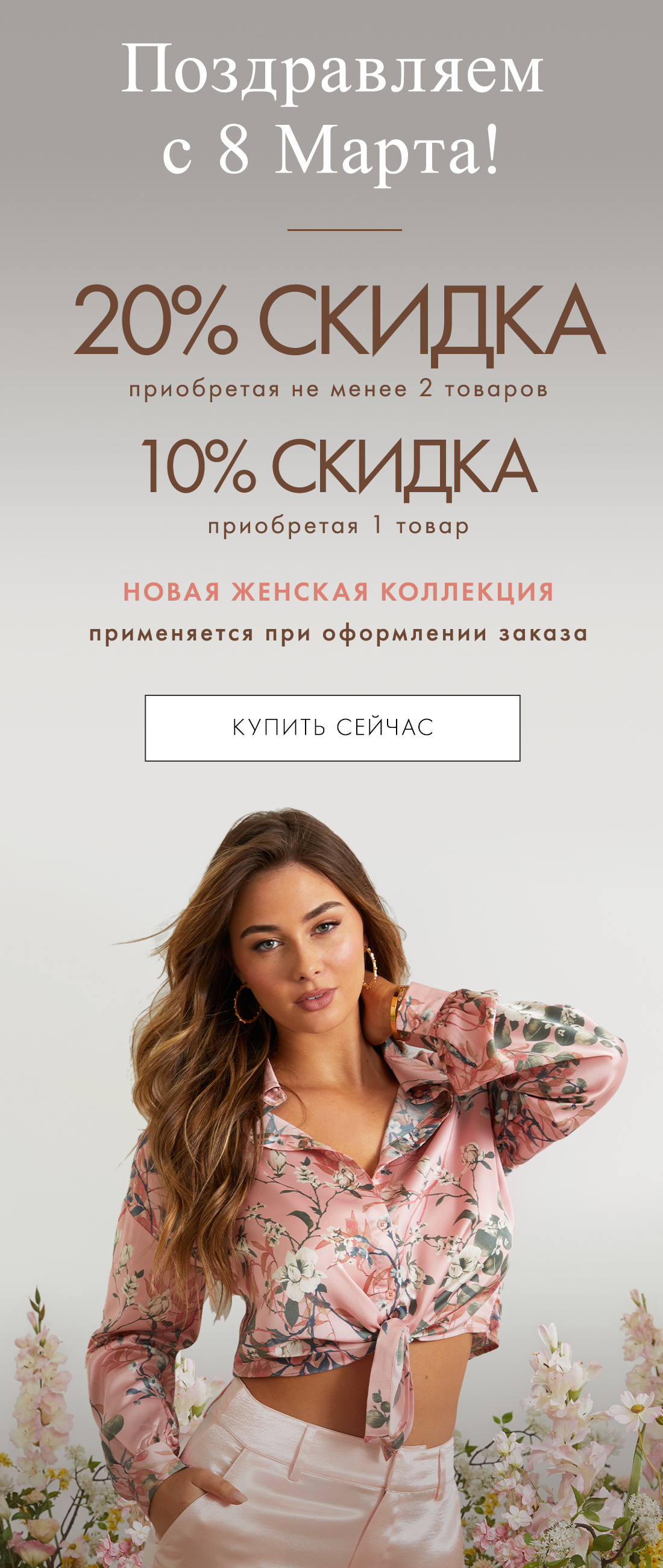This screenshot has height=1568, width=663.
Task: Click 'приобретая не менее 2 товаров' caption
Action: point(339,389)
